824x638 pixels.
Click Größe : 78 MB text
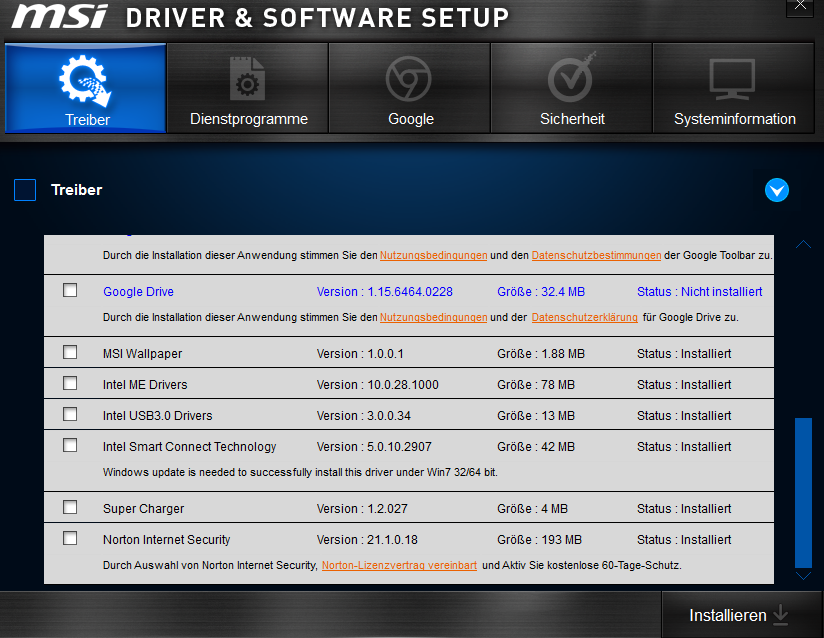(536, 385)
